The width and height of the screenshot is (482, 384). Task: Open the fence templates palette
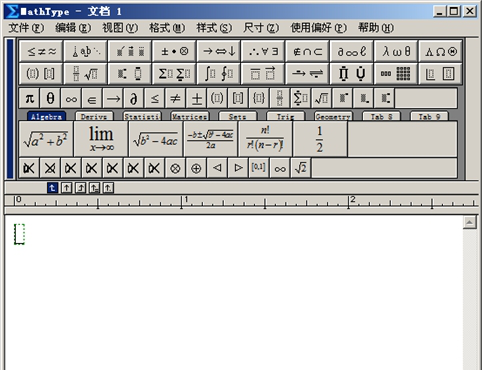41,73
